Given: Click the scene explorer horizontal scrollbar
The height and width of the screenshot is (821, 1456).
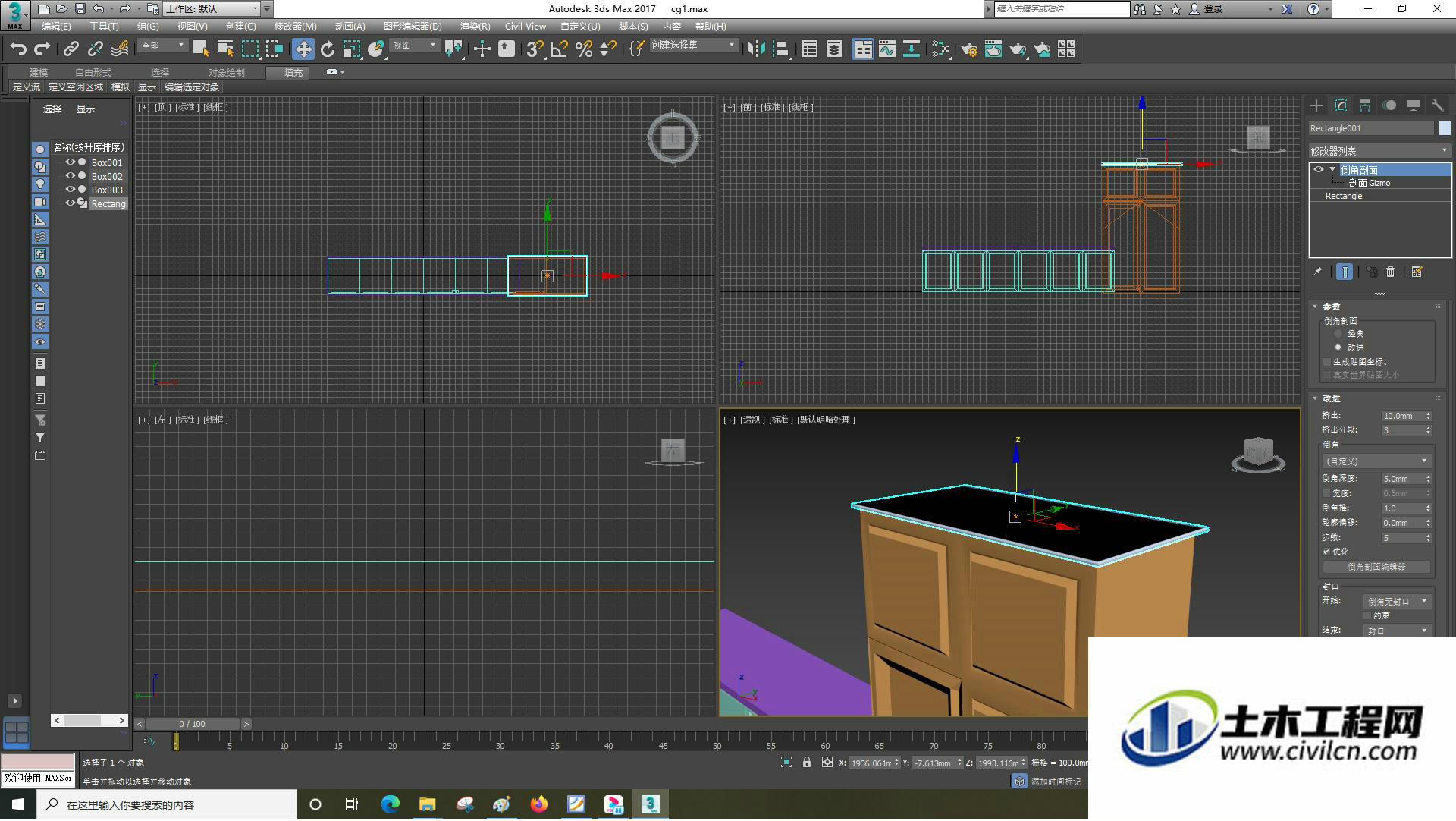Looking at the screenshot, I should 89,720.
